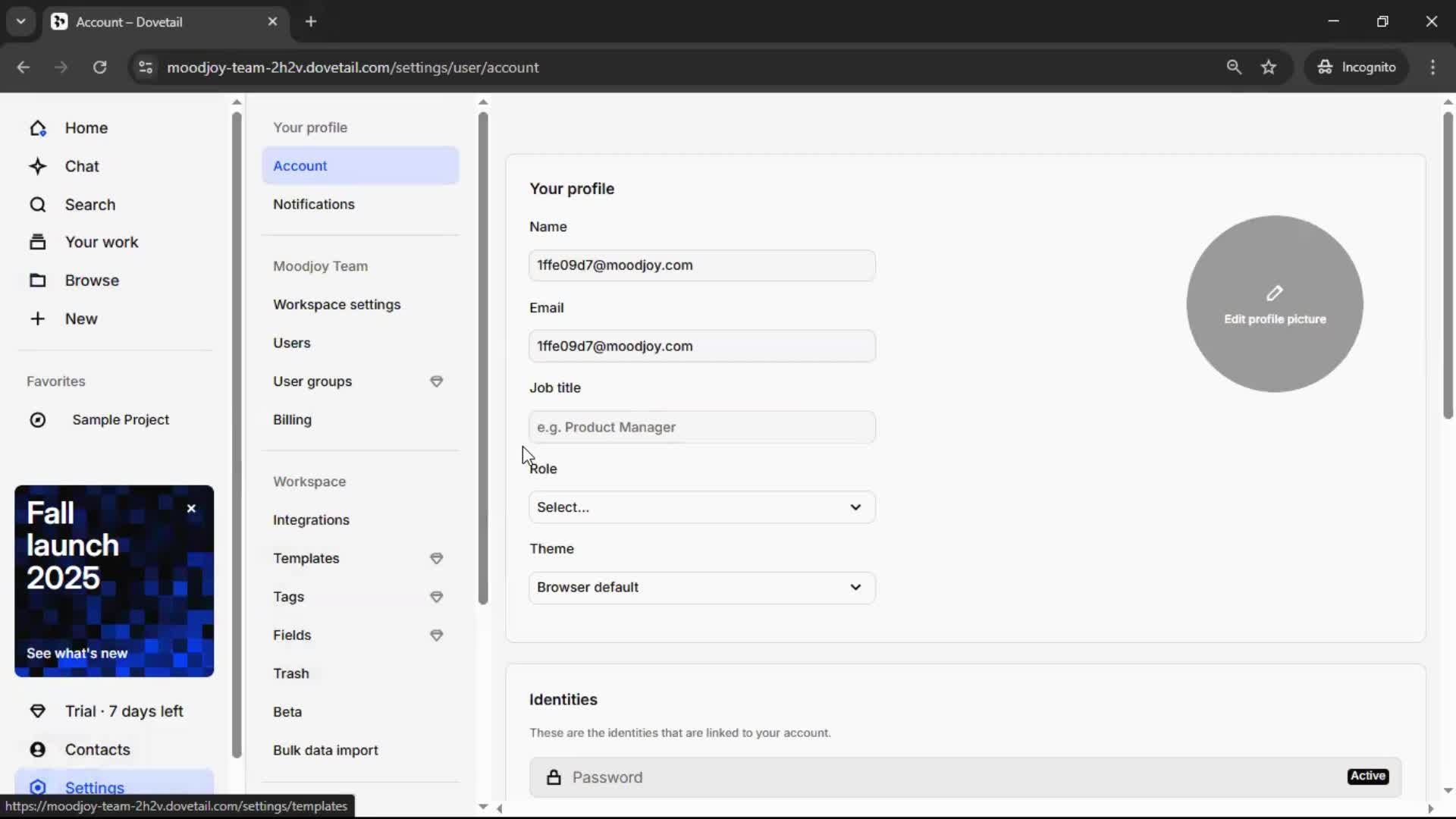Go to Workspace settings
This screenshot has width=1456, height=819.
[337, 304]
